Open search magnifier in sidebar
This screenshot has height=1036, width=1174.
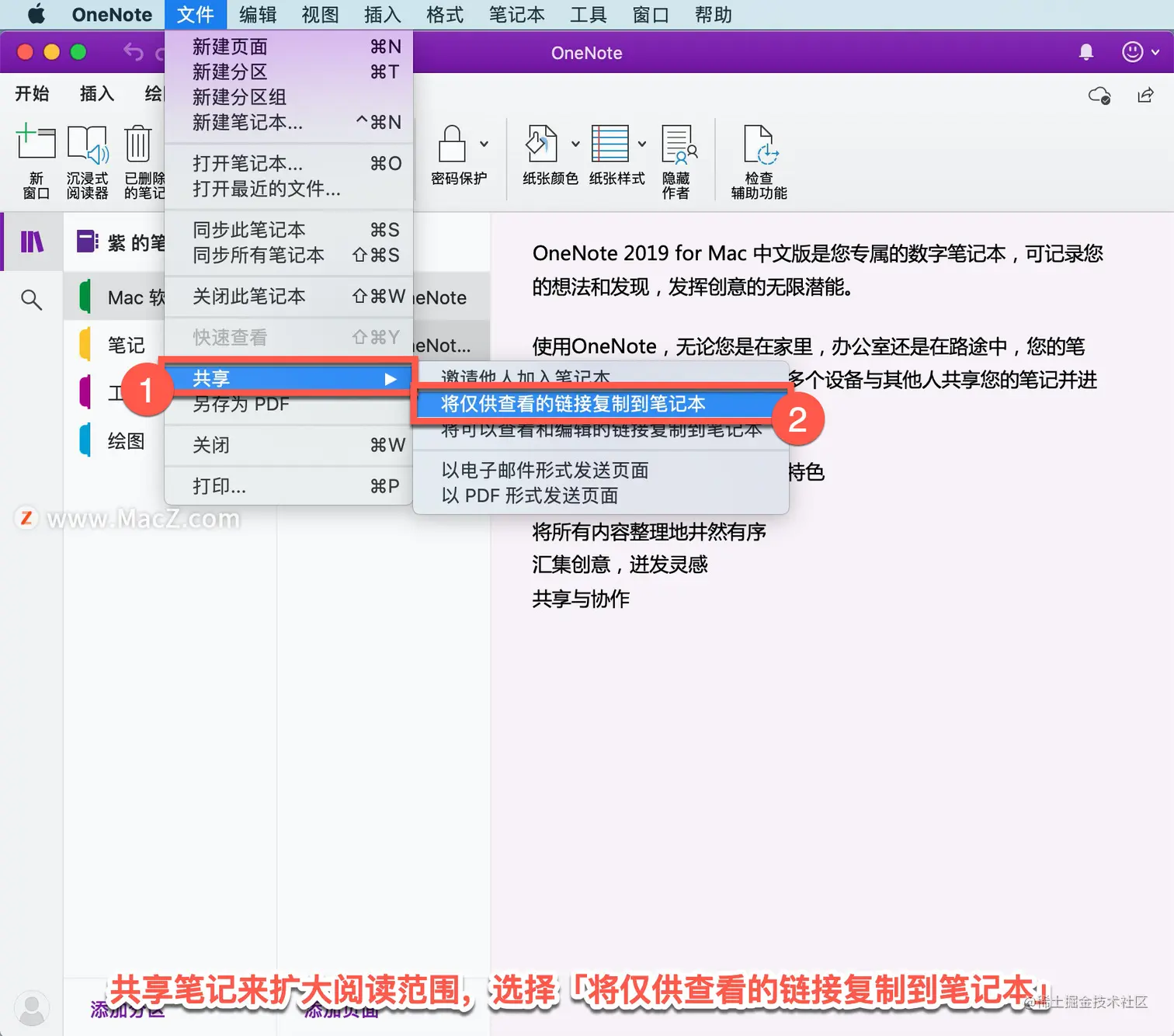pyautogui.click(x=31, y=299)
